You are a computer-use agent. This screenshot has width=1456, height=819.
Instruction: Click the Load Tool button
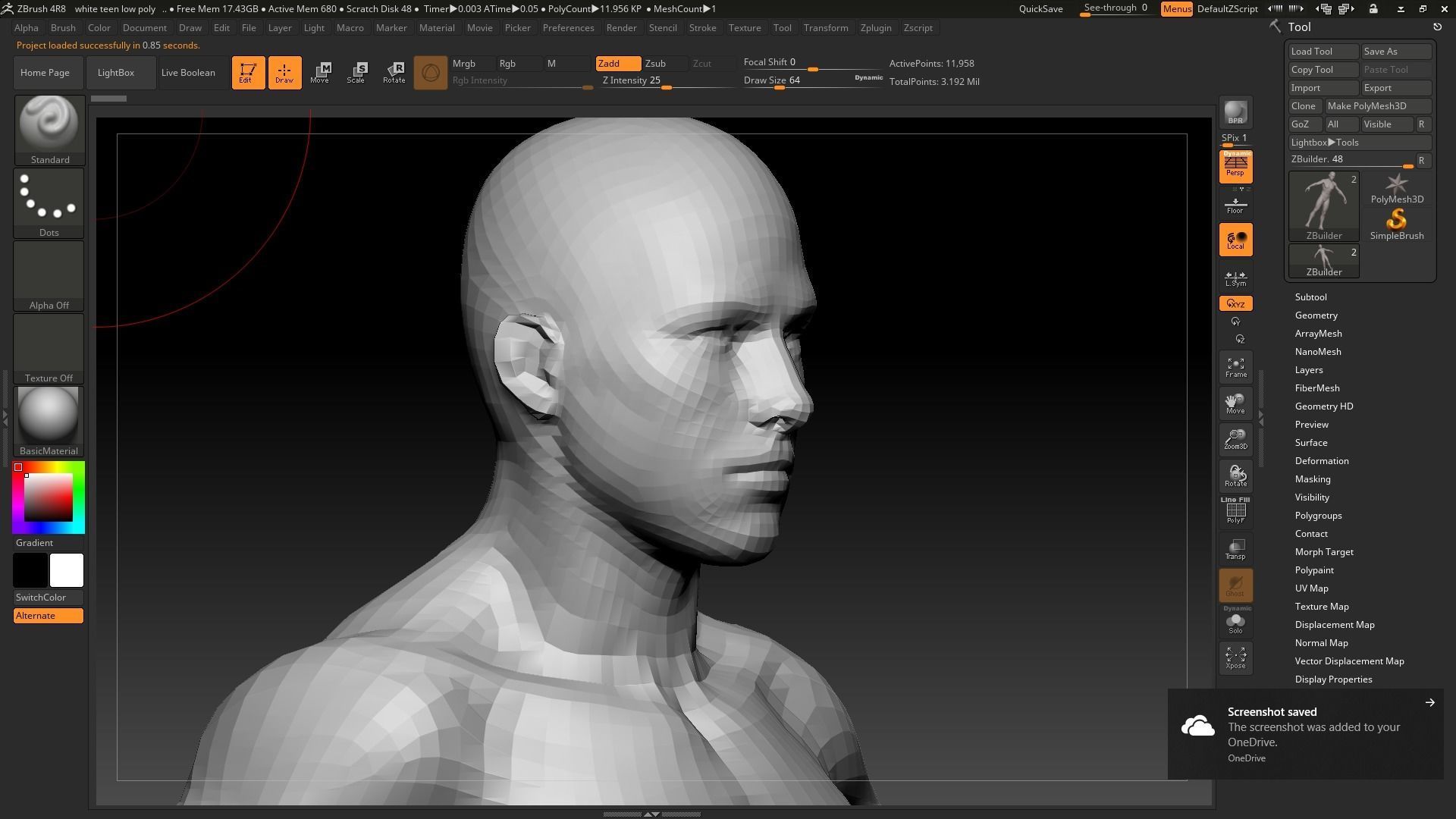[x=1323, y=52]
